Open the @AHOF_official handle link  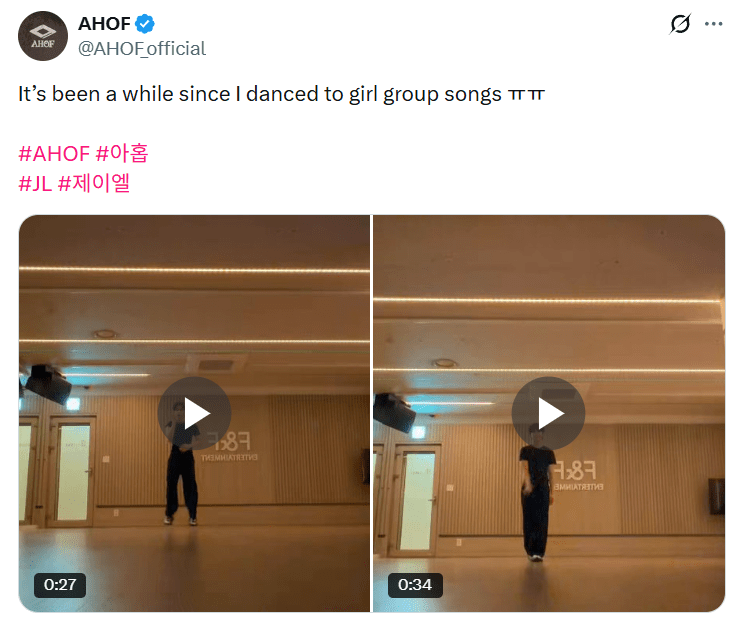142,49
